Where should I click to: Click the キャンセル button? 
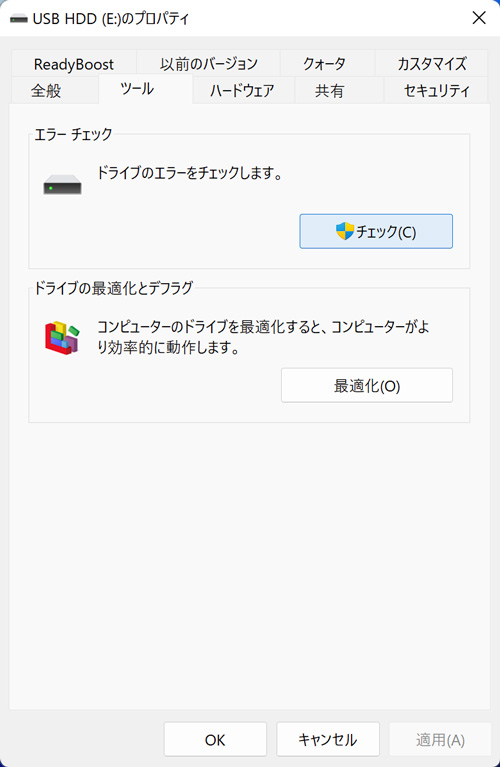click(328, 739)
